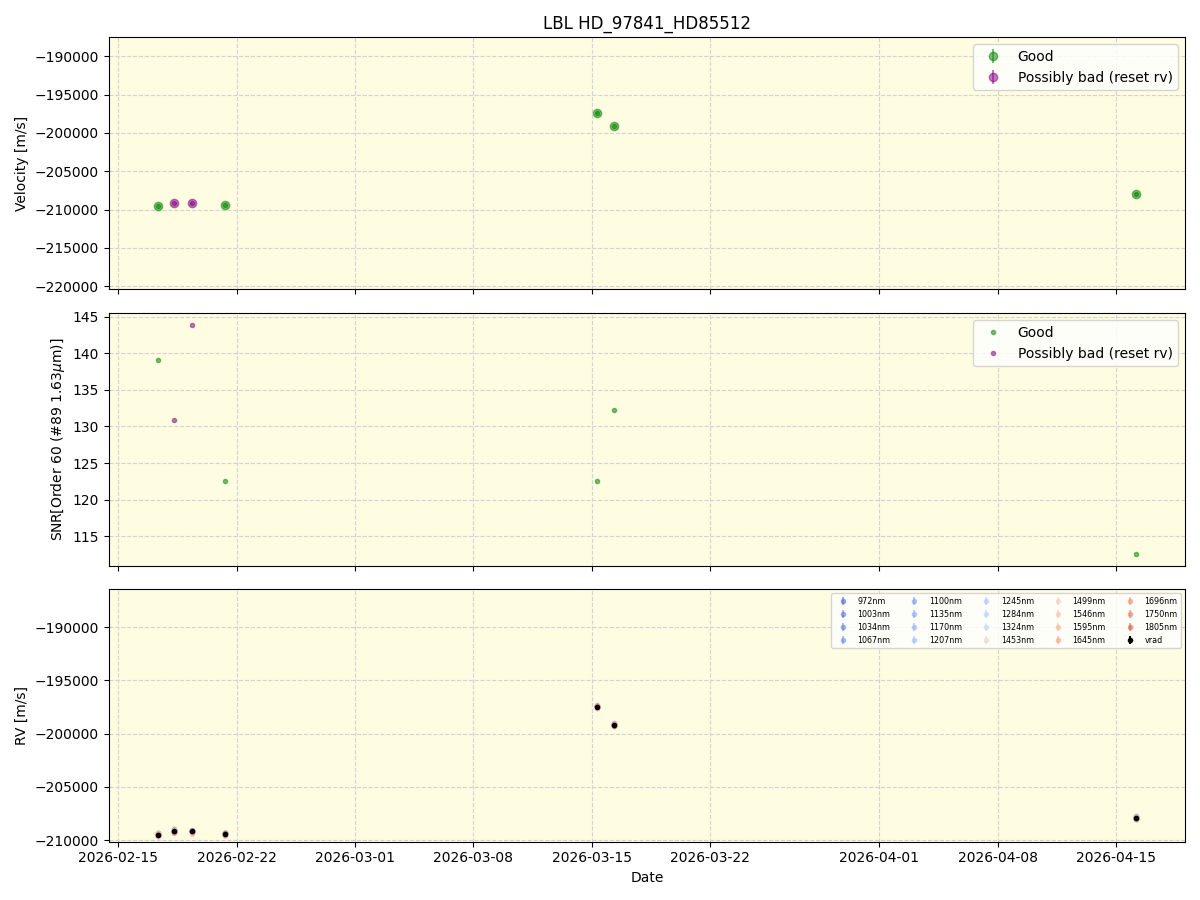Click the 1135nm legend entry
The width and height of the screenshot is (1200, 900).
(x=936, y=614)
